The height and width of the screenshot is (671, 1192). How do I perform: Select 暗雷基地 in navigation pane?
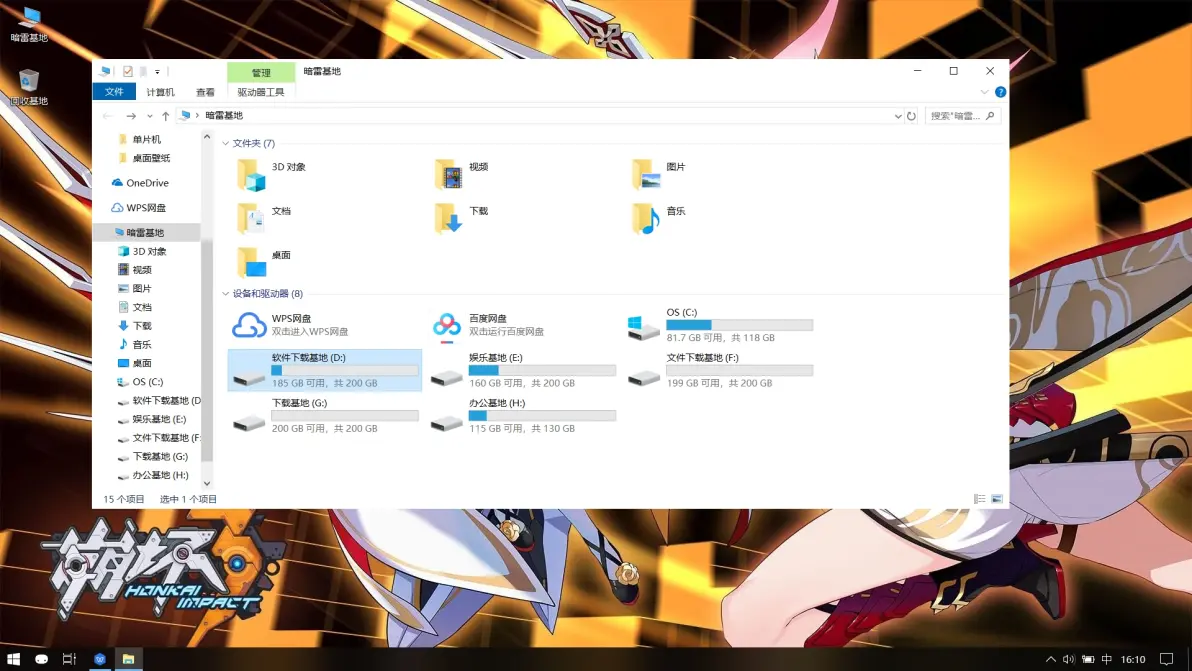coord(146,233)
